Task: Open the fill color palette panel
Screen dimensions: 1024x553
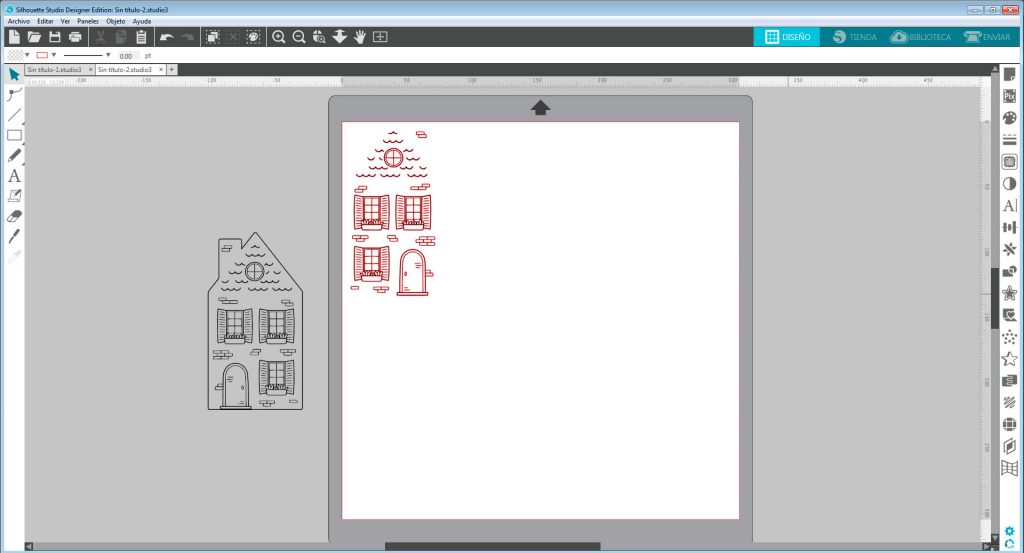Action: [1010, 118]
